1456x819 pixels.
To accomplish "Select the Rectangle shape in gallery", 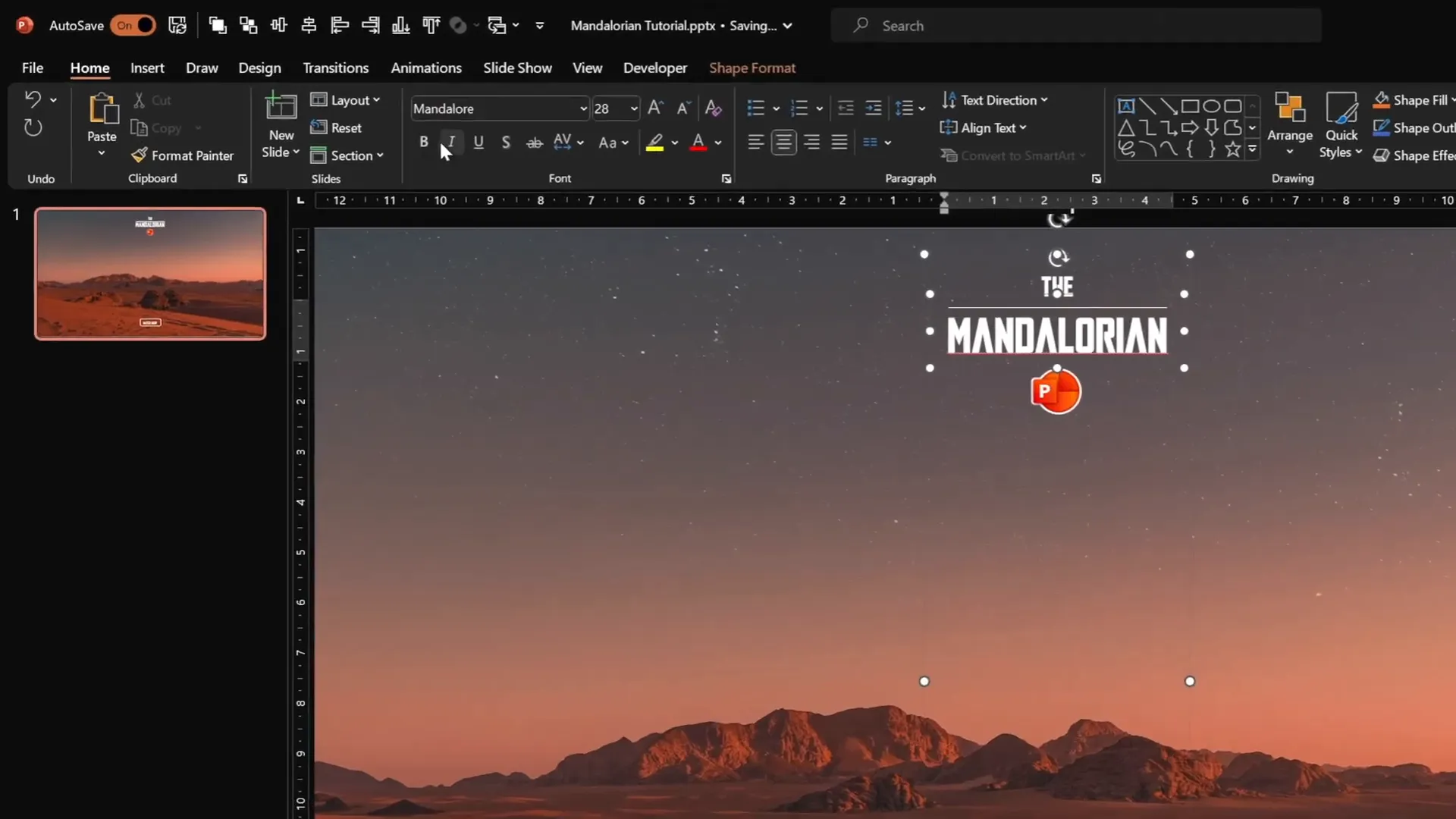I will click(x=1190, y=106).
